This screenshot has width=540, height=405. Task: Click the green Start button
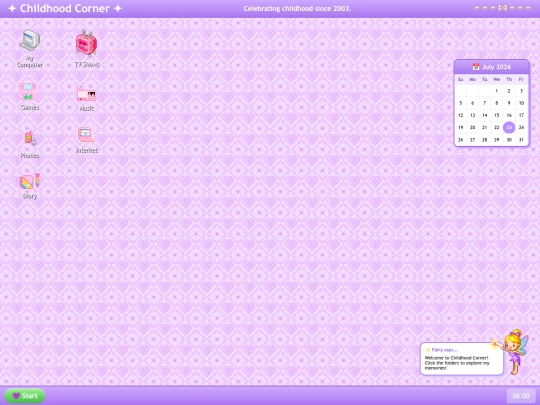point(24,396)
